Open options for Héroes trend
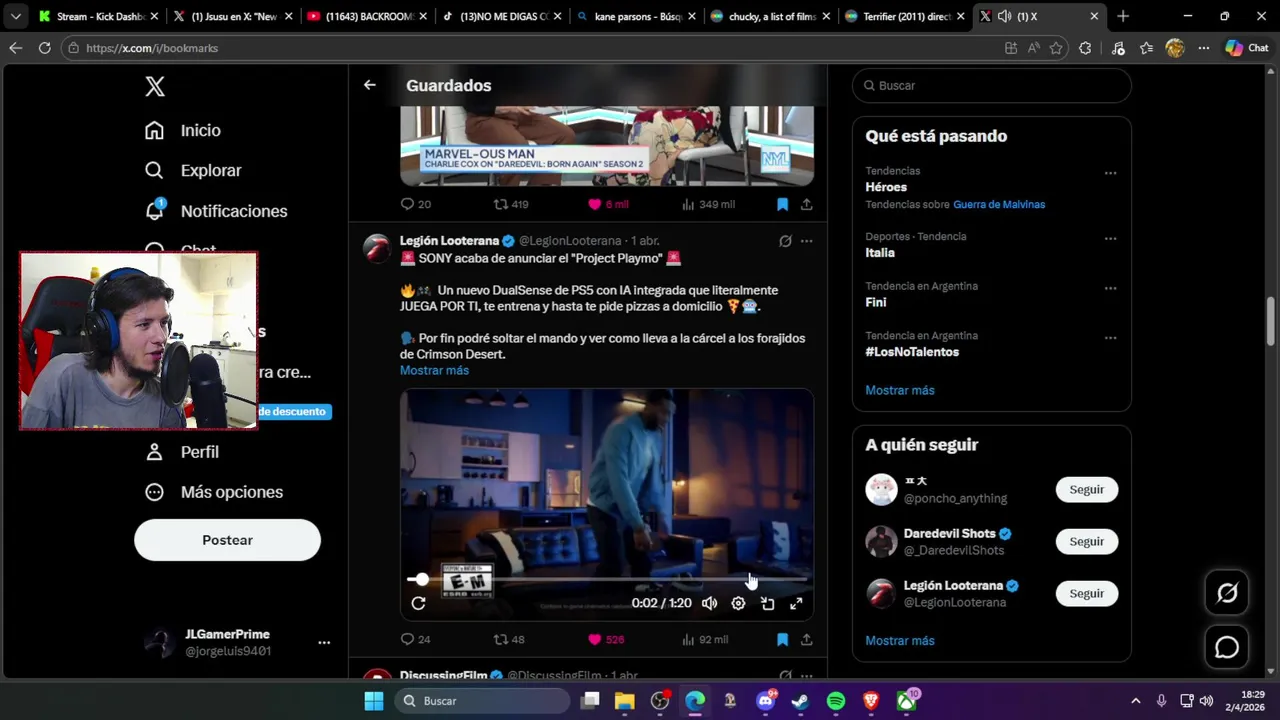This screenshot has height=720, width=1280. pyautogui.click(x=1110, y=173)
